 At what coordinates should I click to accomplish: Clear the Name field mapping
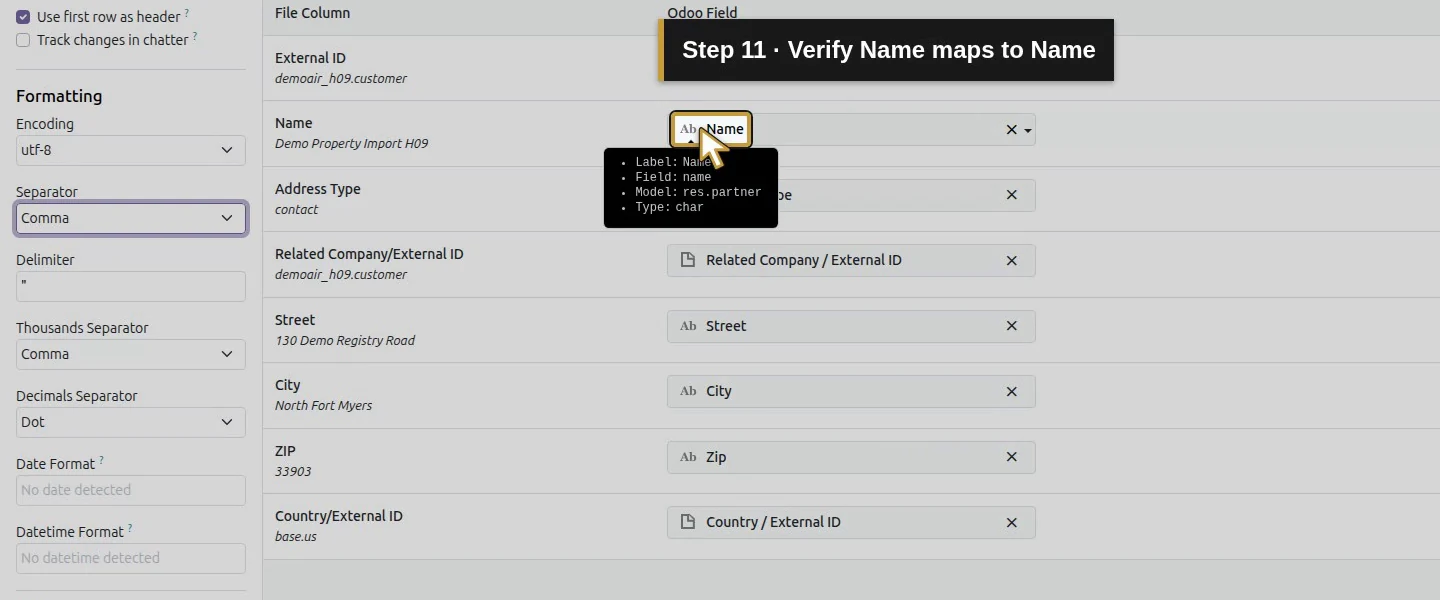pos(1011,130)
